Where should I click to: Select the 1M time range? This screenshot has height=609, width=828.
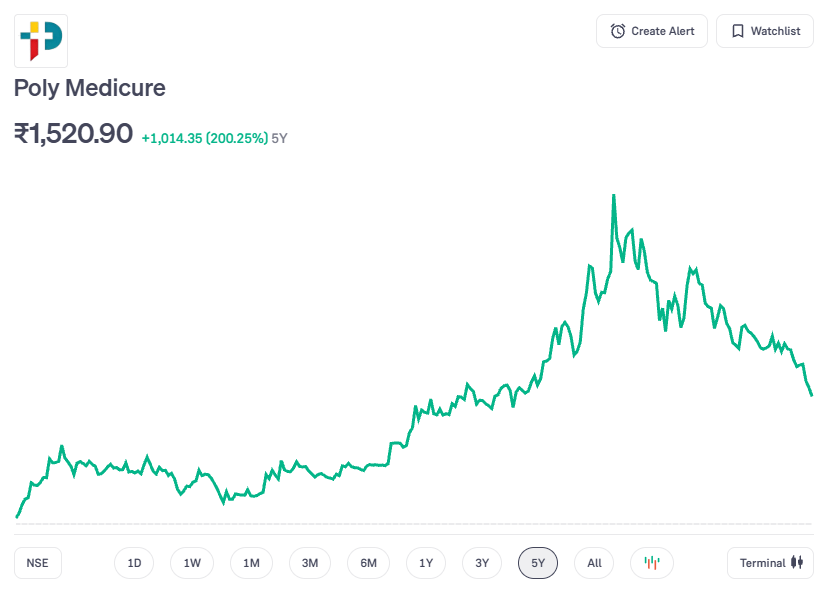[251, 563]
